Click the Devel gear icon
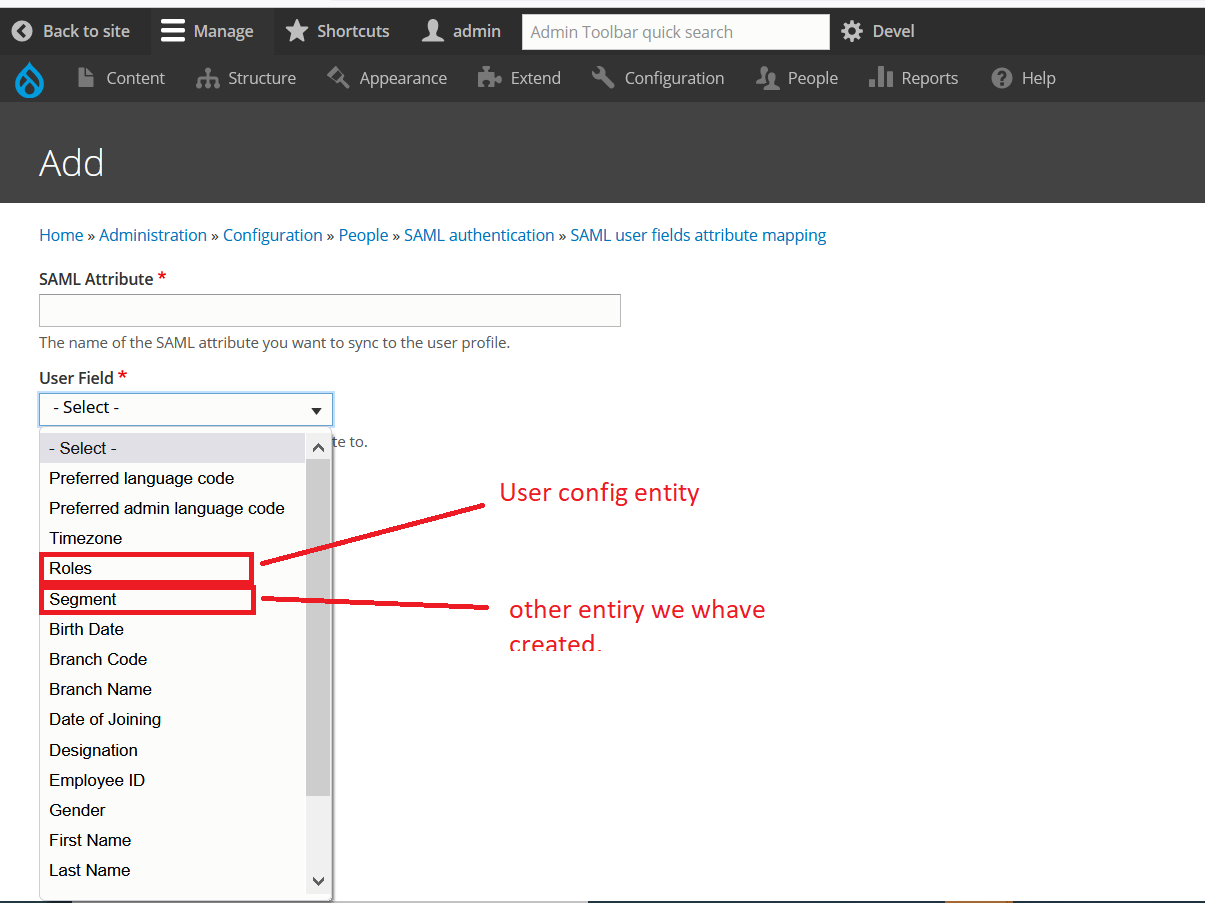Image resolution: width=1205 pixels, height=903 pixels. (x=852, y=32)
